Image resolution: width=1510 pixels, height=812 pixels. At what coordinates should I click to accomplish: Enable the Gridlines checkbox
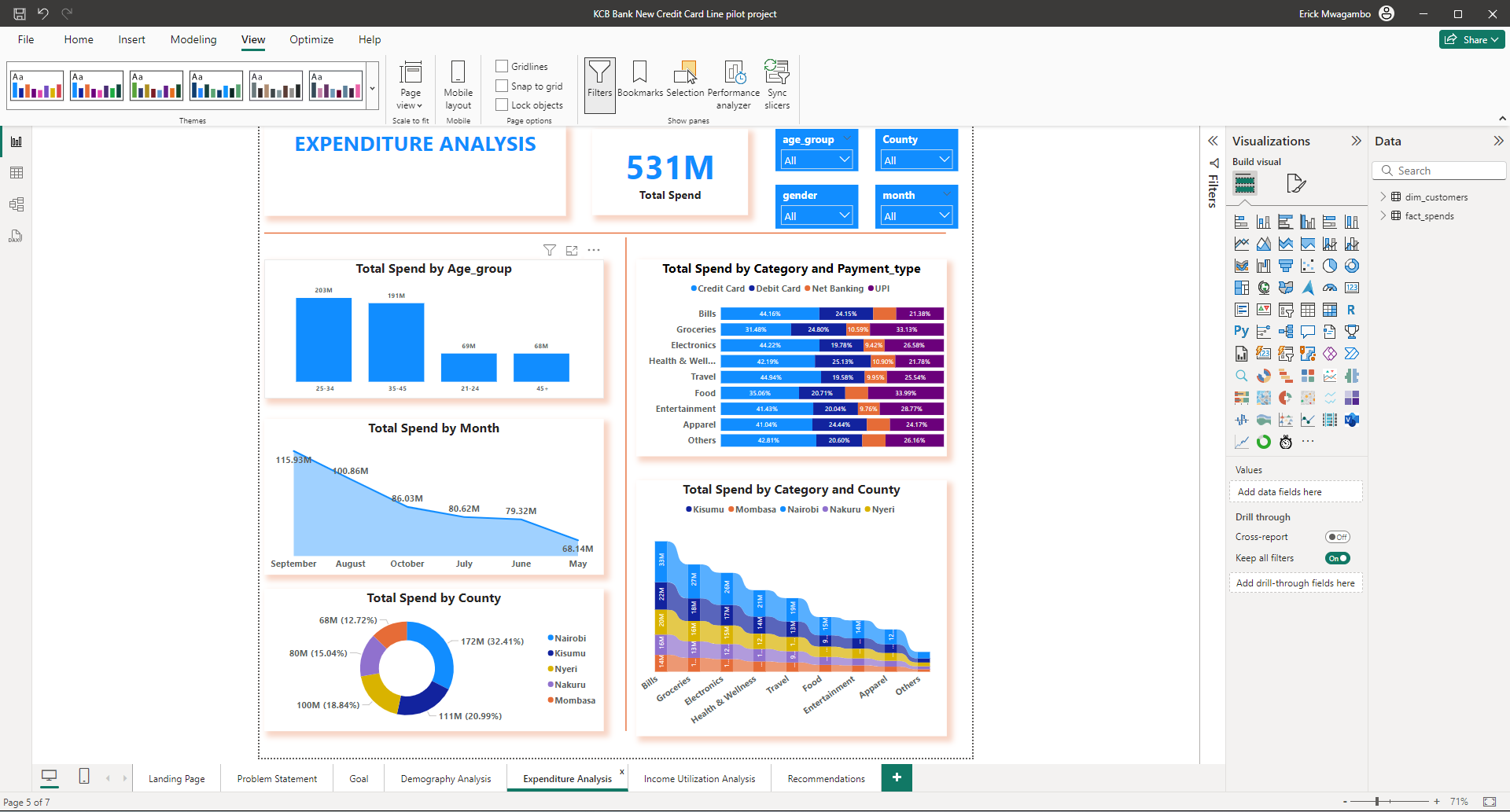tap(502, 66)
